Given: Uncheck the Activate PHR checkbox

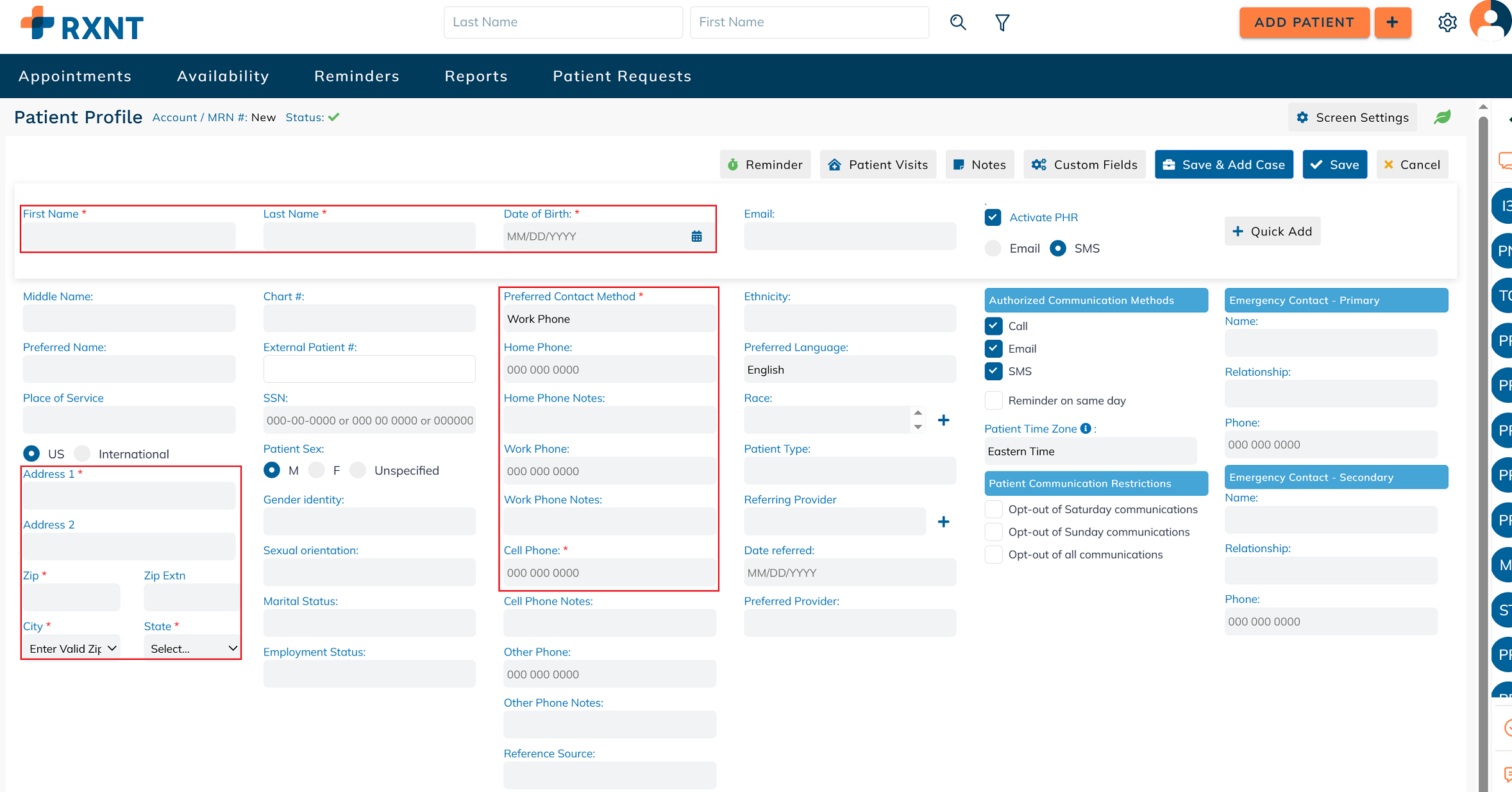Looking at the screenshot, I should tap(993, 217).
